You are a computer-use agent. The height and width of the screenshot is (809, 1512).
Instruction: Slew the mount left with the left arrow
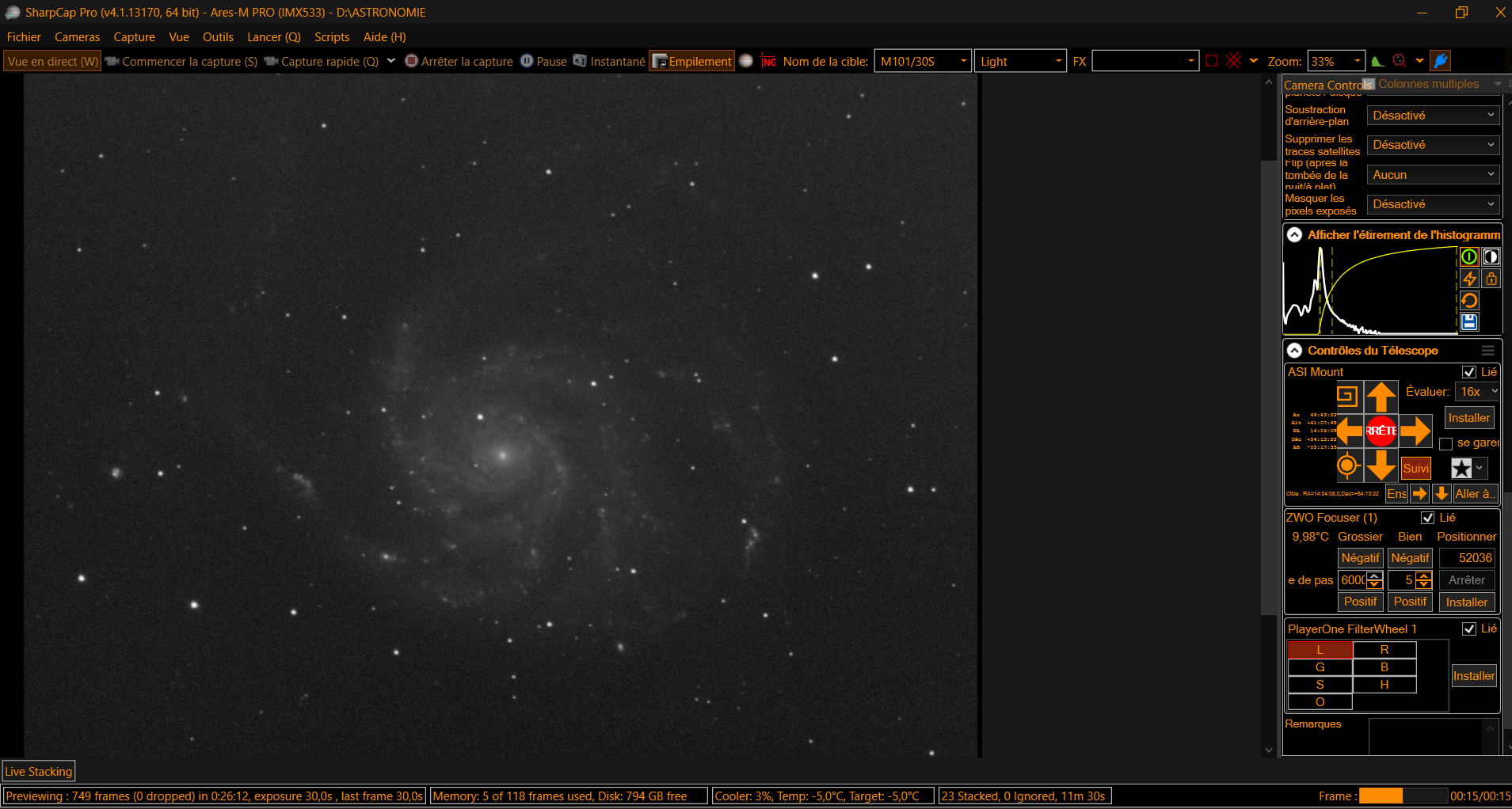coord(1349,431)
